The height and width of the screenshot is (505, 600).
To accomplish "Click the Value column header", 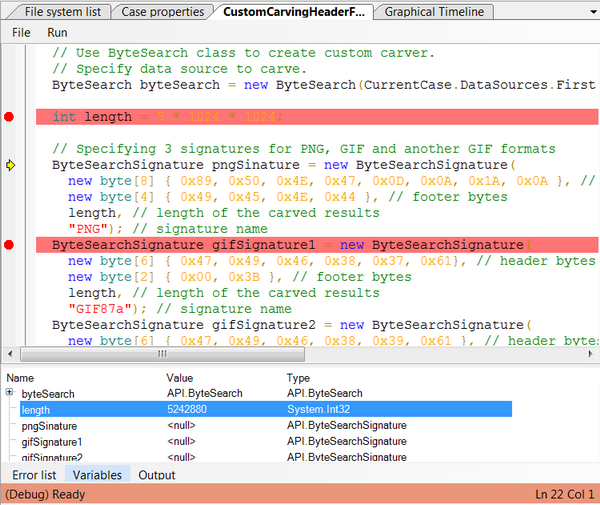I will (x=180, y=378).
